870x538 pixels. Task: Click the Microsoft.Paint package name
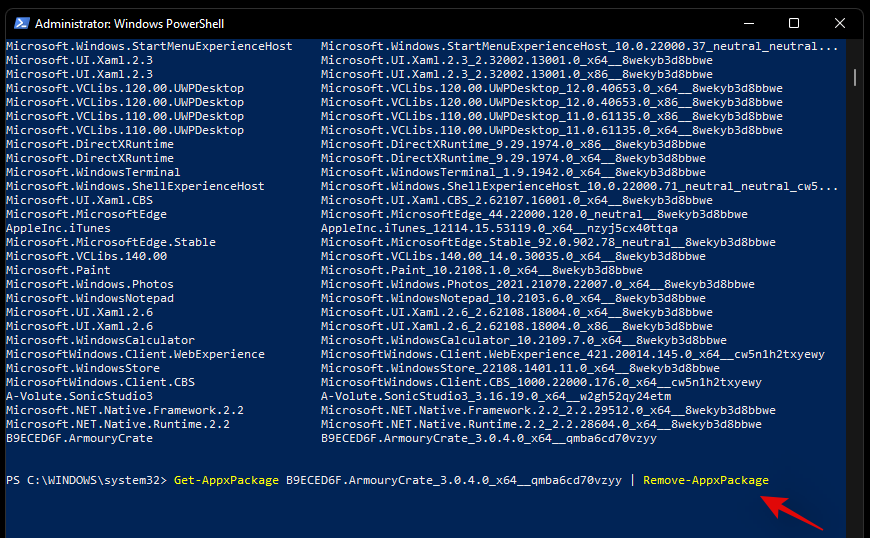click(x=58, y=270)
